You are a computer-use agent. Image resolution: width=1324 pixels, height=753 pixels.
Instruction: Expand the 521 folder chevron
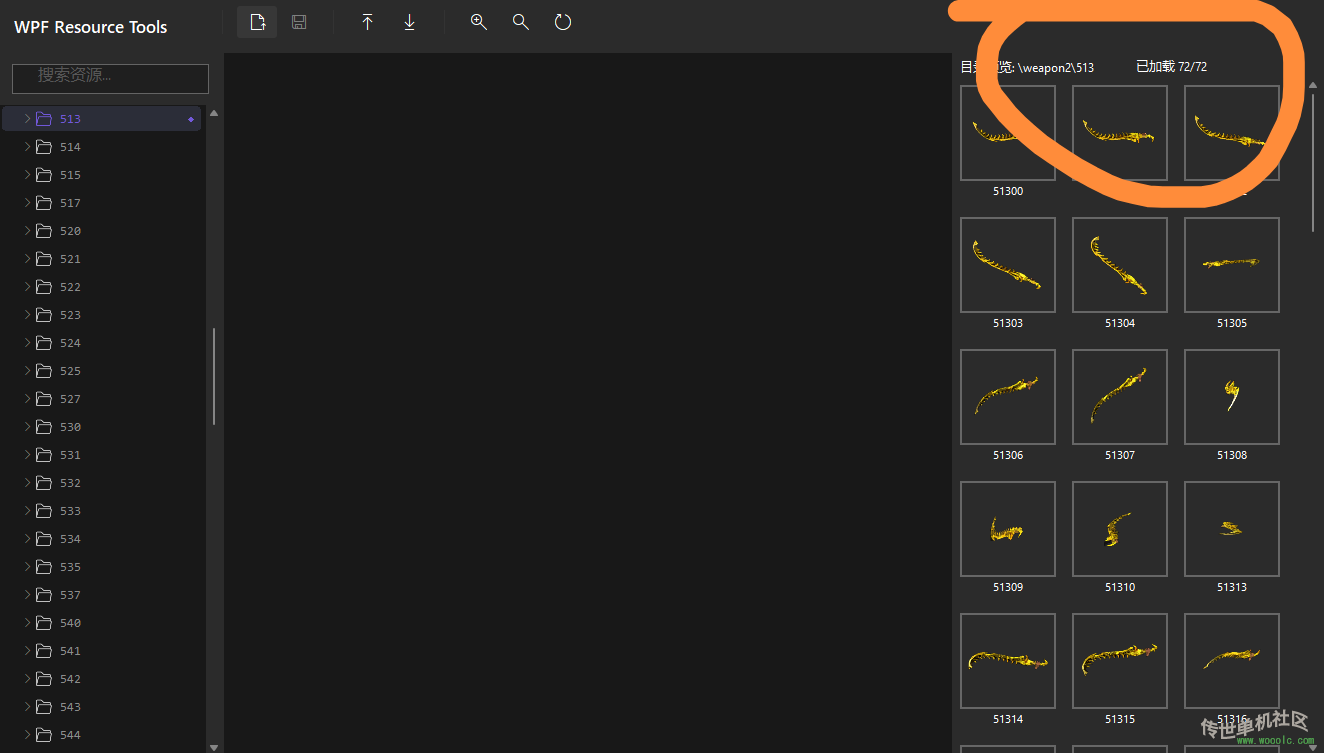coord(27,259)
